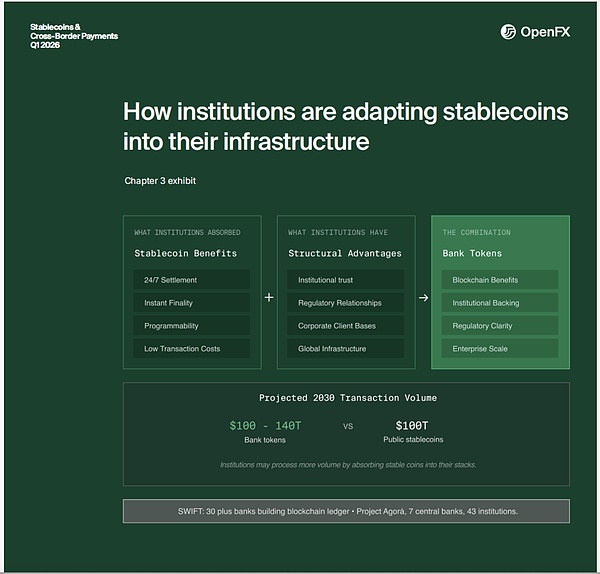Select the Regulatory Clarity item
The width and height of the screenshot is (600, 574).
pos(499,326)
